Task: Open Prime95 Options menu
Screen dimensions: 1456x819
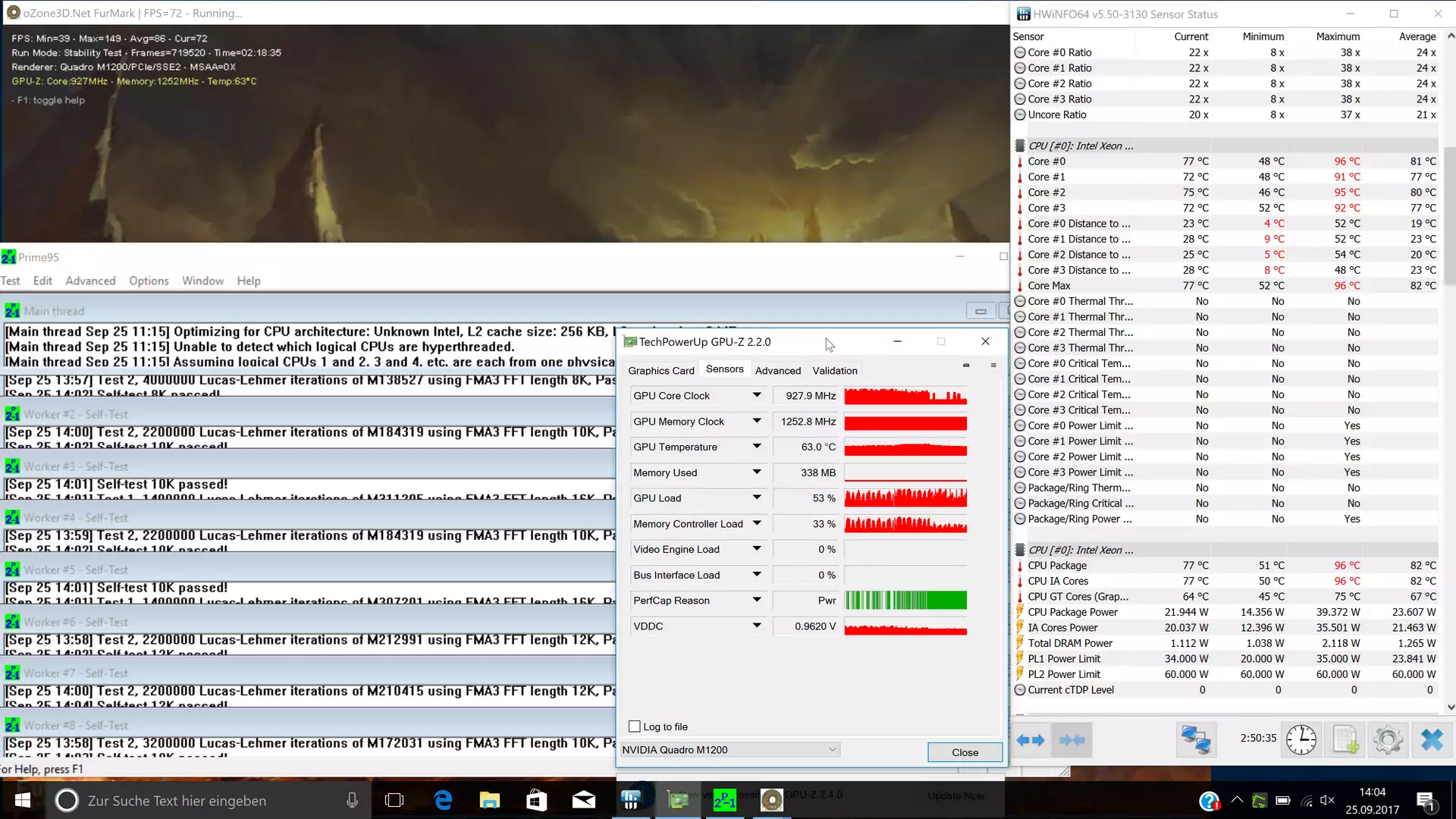Action: (x=149, y=281)
